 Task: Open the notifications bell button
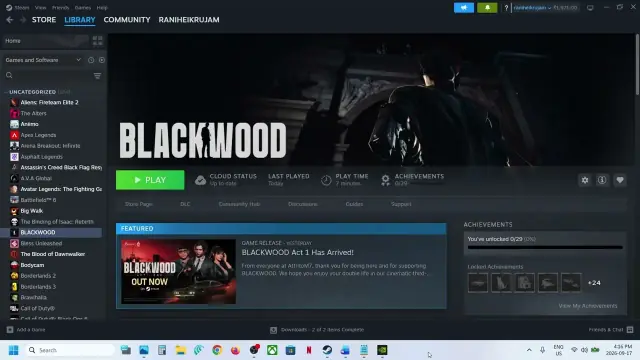point(487,7)
